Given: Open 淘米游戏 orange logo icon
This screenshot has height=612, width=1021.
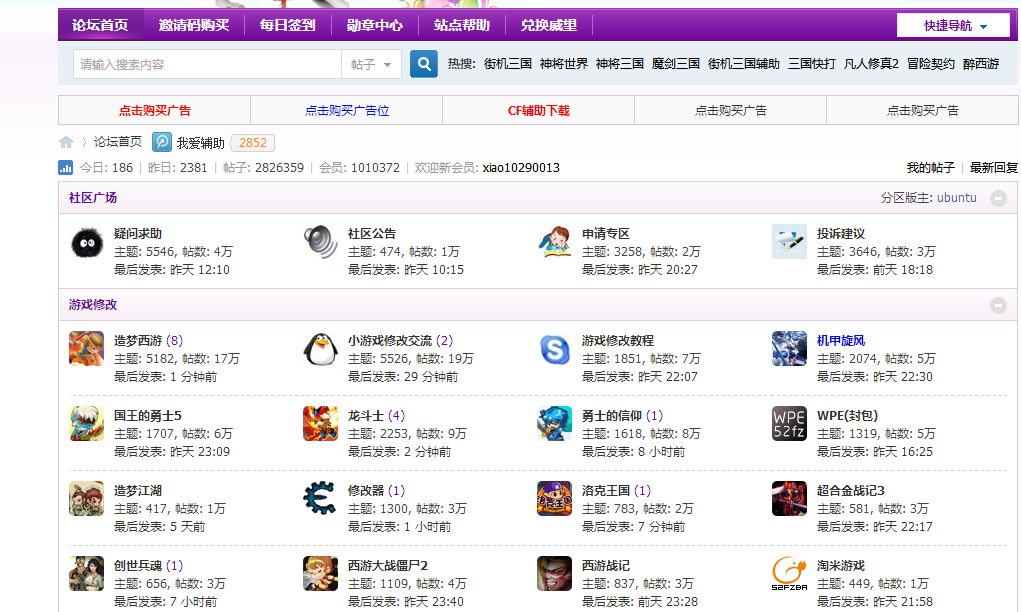Looking at the screenshot, I should pyautogui.click(x=789, y=573).
